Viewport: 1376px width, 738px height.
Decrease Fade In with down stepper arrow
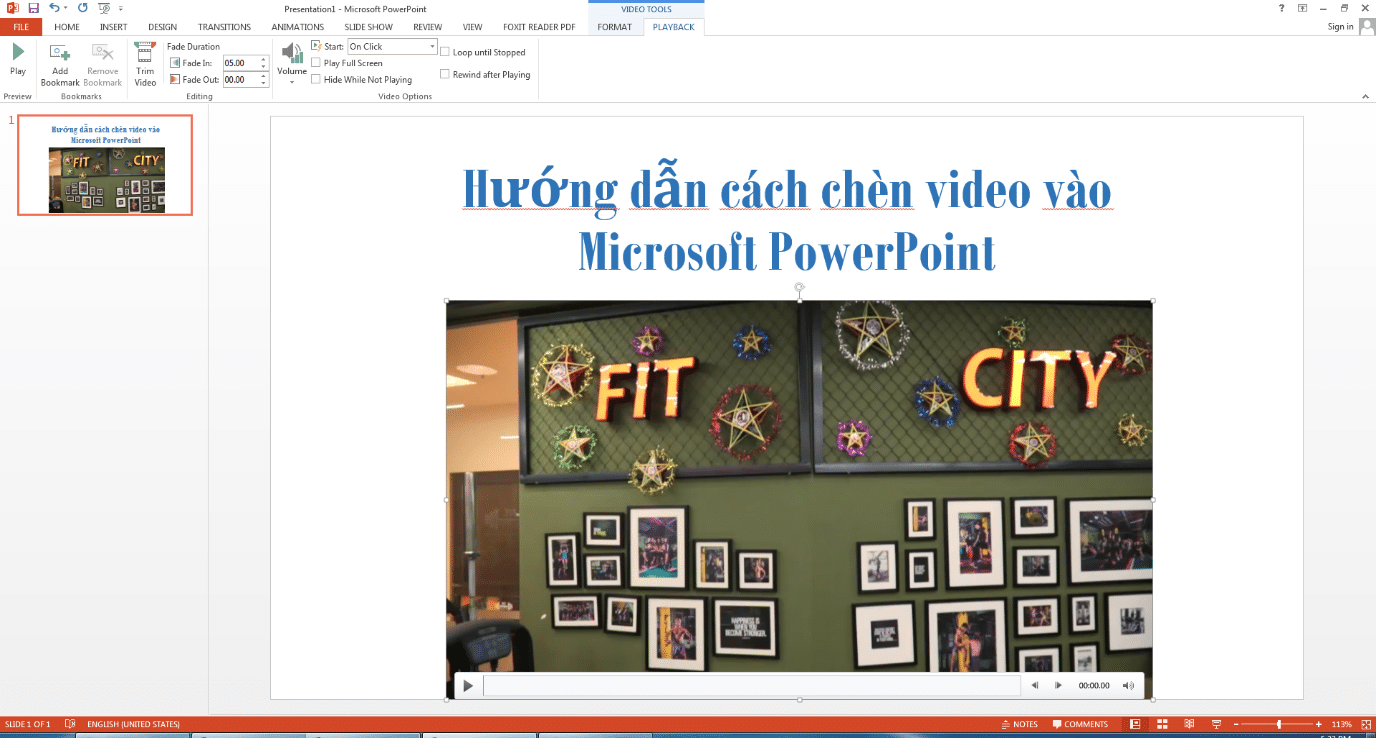click(263, 66)
